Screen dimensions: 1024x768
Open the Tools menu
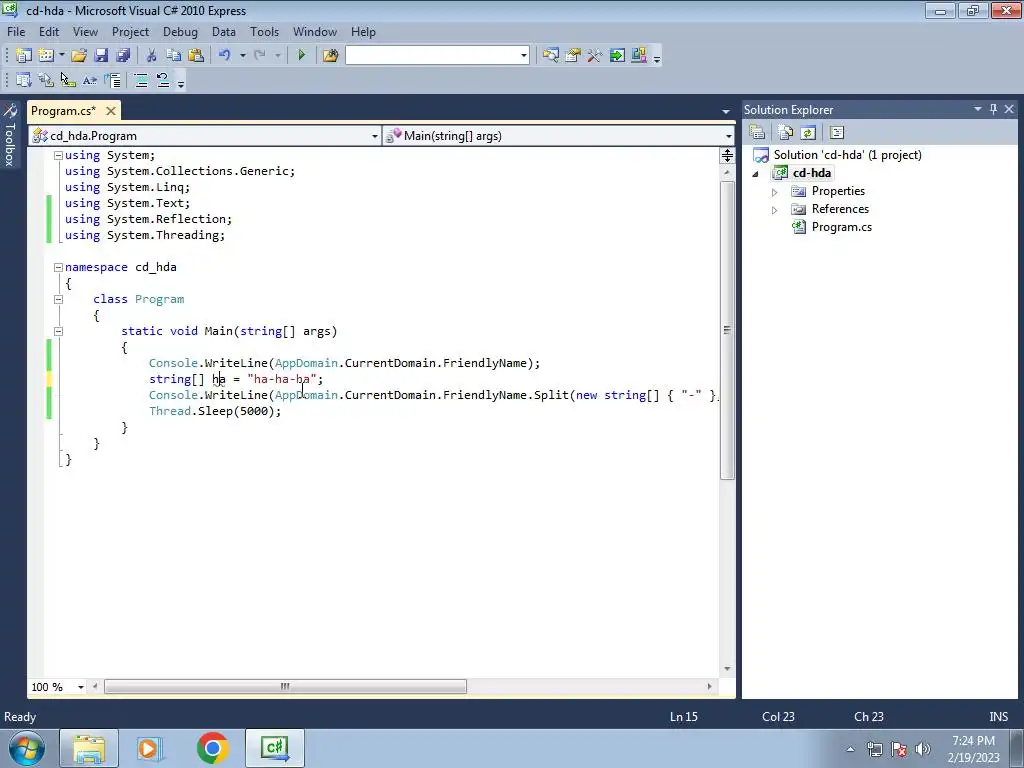point(264,32)
